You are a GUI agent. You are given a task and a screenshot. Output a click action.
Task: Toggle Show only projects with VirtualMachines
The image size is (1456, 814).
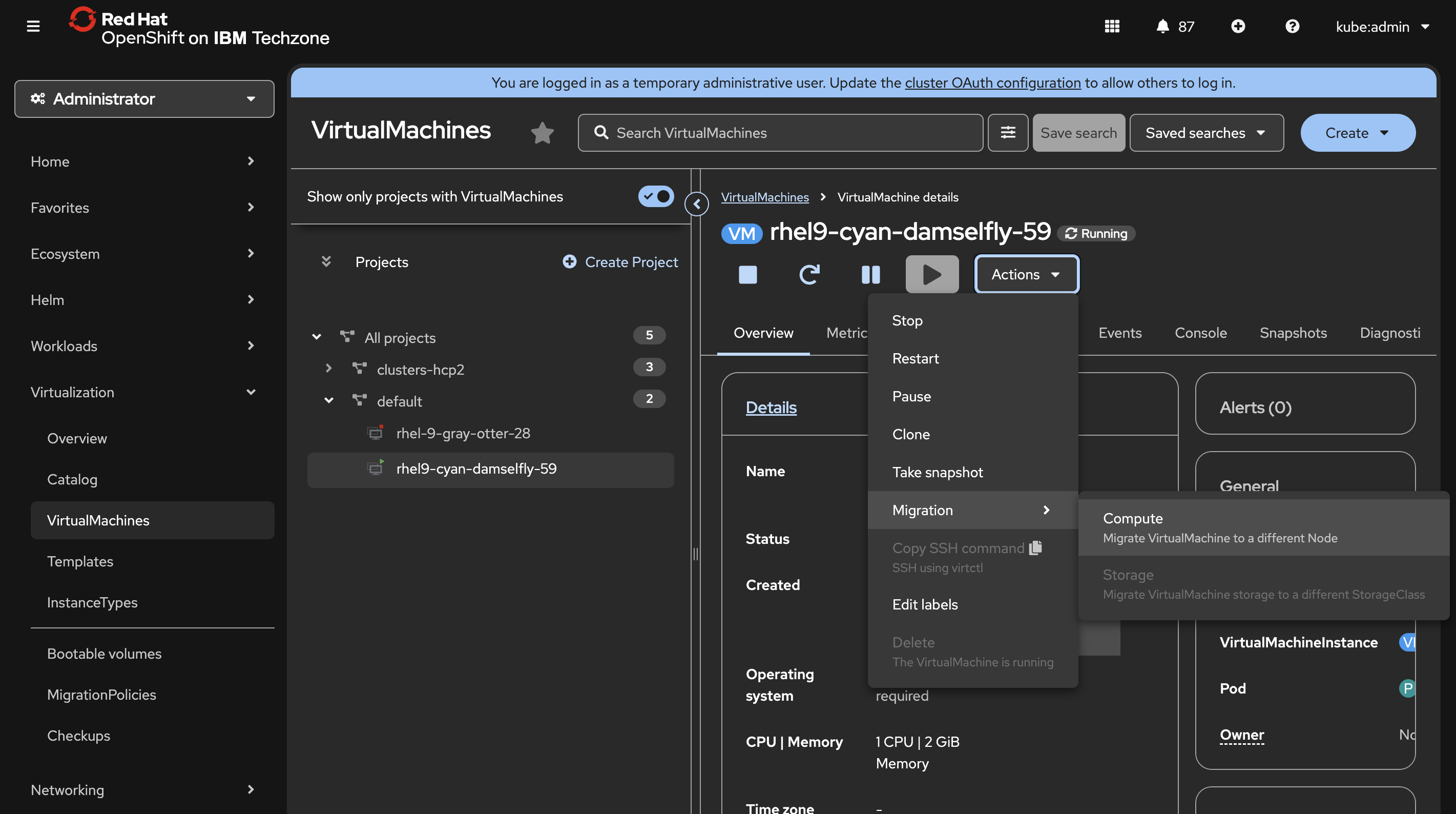point(656,196)
